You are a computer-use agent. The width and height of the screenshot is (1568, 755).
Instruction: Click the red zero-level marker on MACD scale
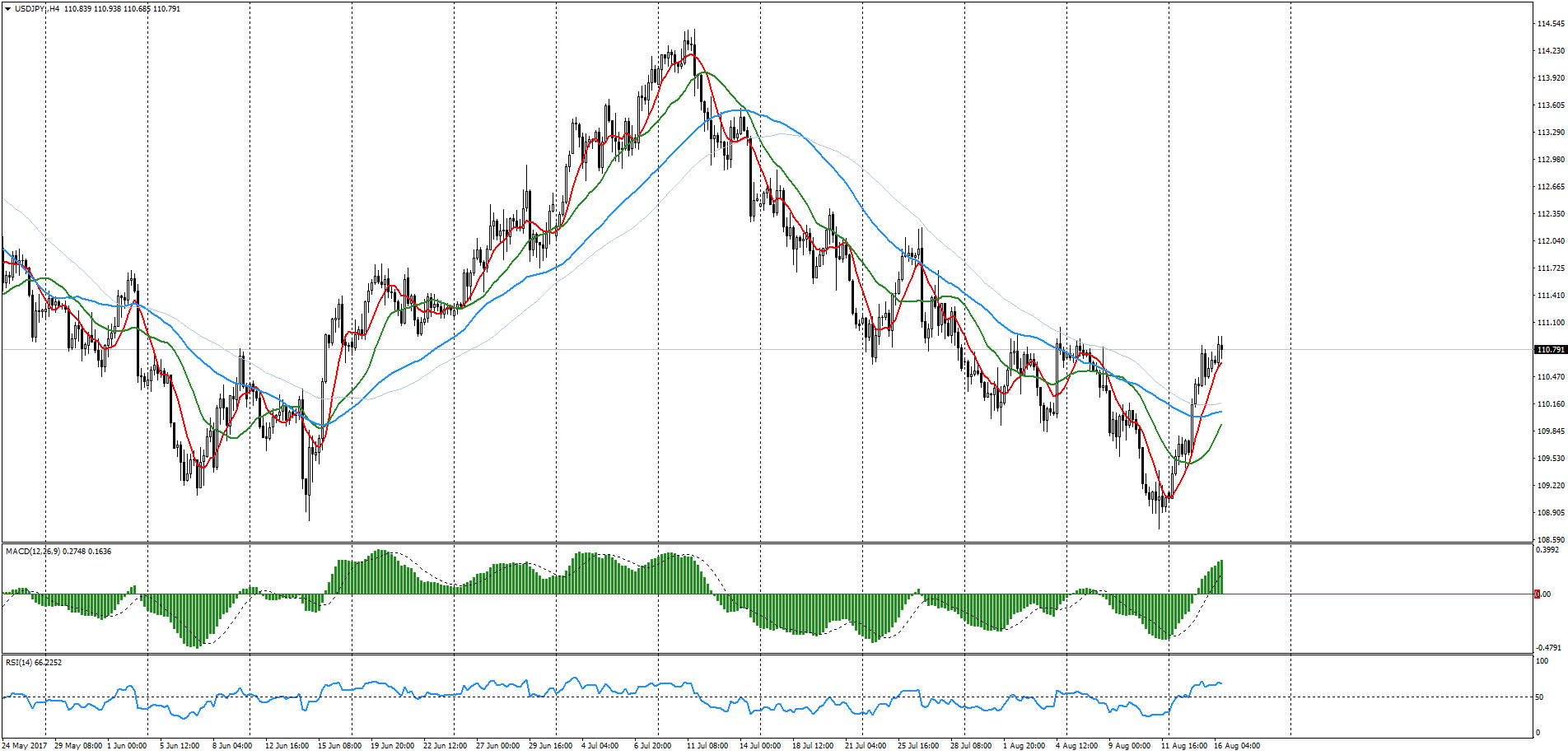tap(1537, 594)
